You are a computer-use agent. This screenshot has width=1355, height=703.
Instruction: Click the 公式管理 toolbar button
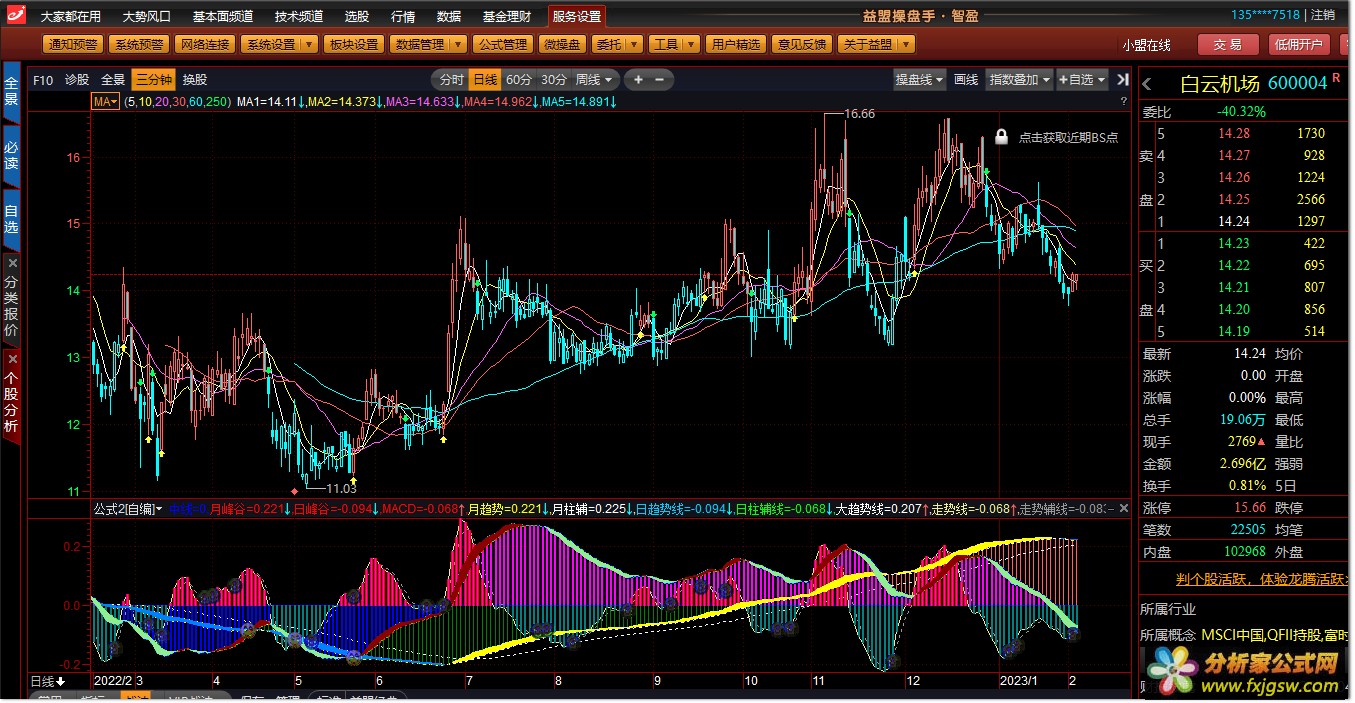coord(502,44)
